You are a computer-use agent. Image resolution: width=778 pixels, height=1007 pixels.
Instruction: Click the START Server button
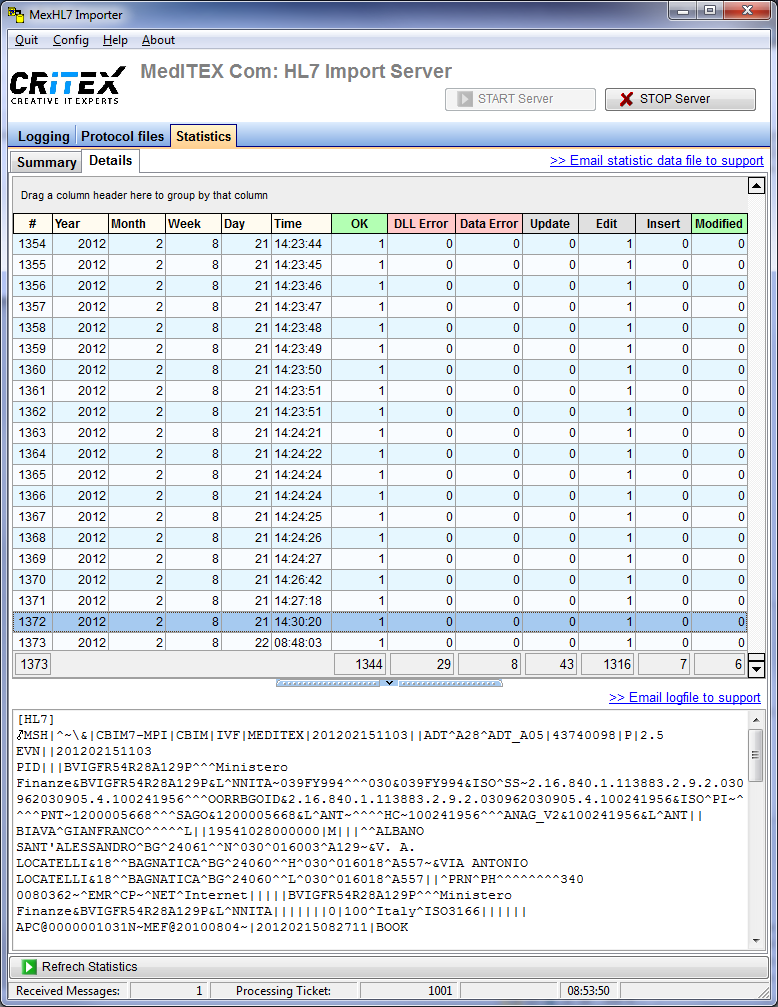point(520,99)
